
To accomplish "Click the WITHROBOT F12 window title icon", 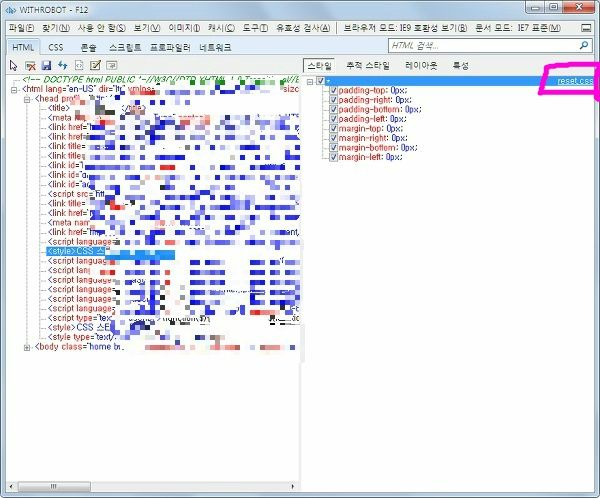I will (x=11, y=10).
